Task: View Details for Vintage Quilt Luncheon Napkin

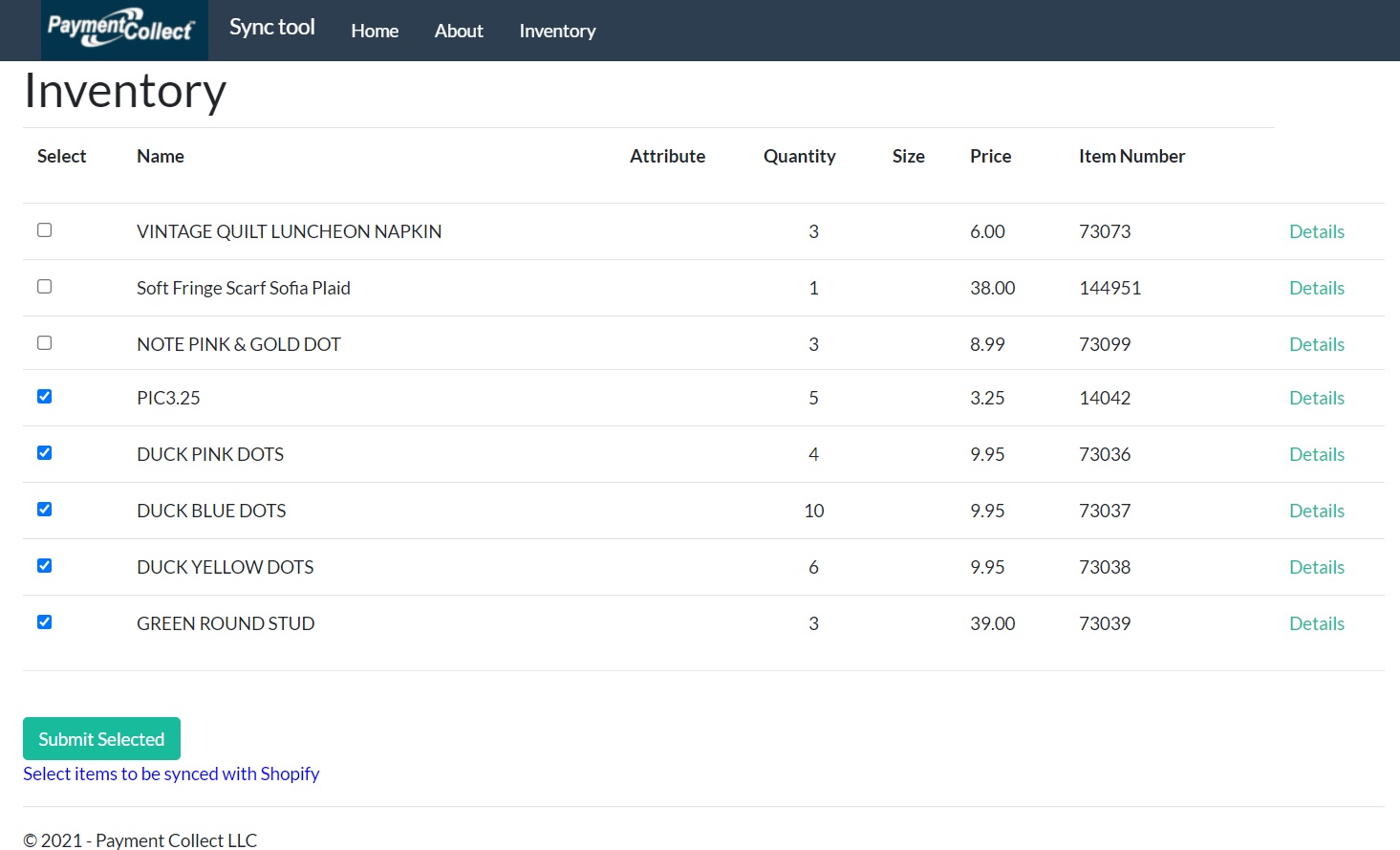Action: tap(1316, 231)
